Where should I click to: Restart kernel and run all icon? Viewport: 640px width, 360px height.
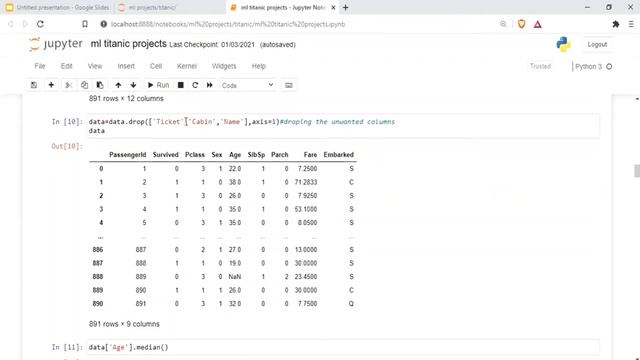[210, 85]
